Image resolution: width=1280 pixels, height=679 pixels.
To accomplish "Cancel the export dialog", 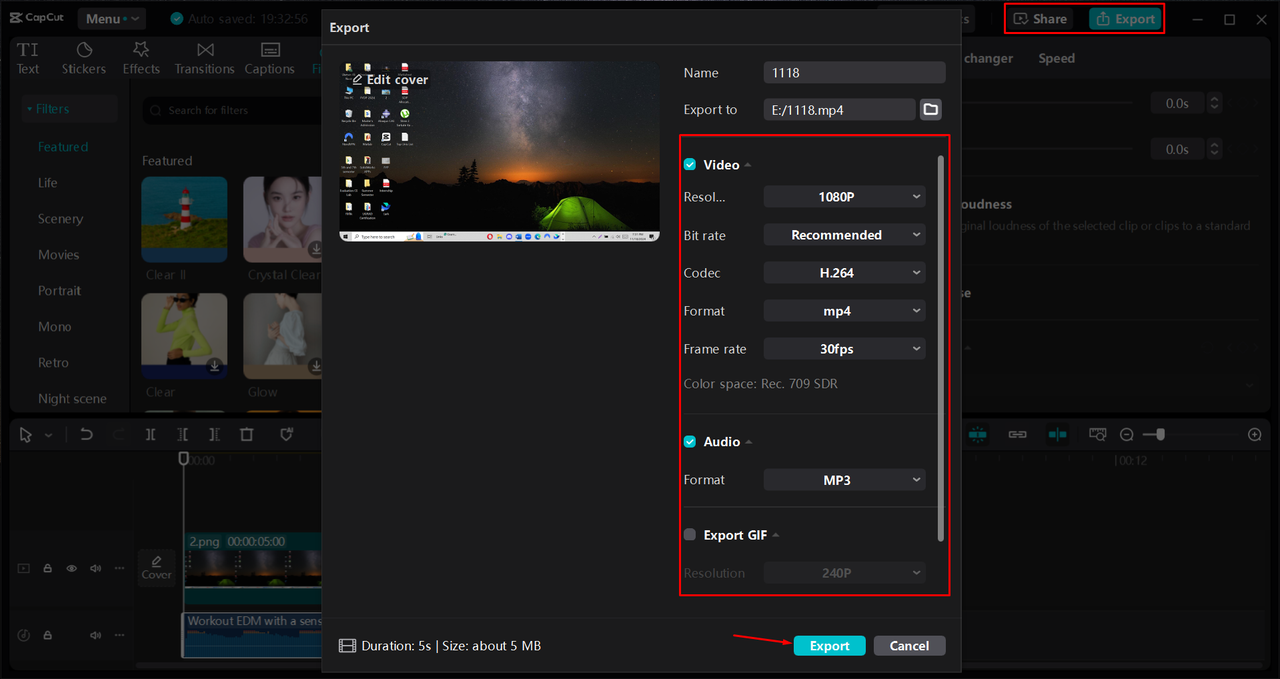I will coord(909,646).
